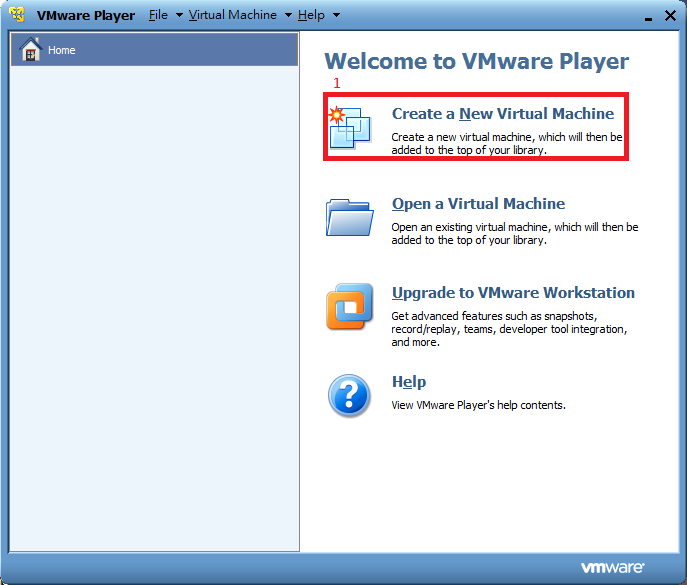Click the new virtual machine icon
The image size is (687, 585).
(x=350, y=127)
